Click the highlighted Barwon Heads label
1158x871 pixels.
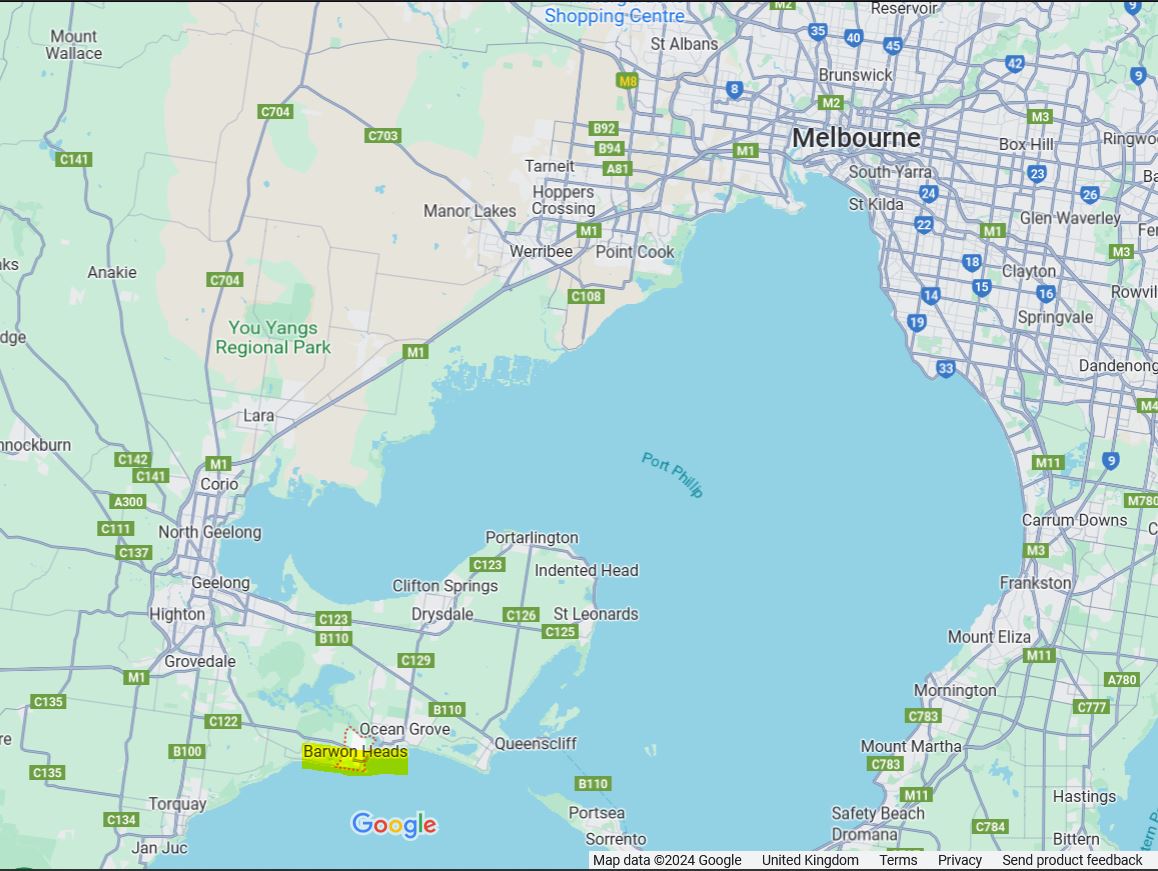click(355, 752)
